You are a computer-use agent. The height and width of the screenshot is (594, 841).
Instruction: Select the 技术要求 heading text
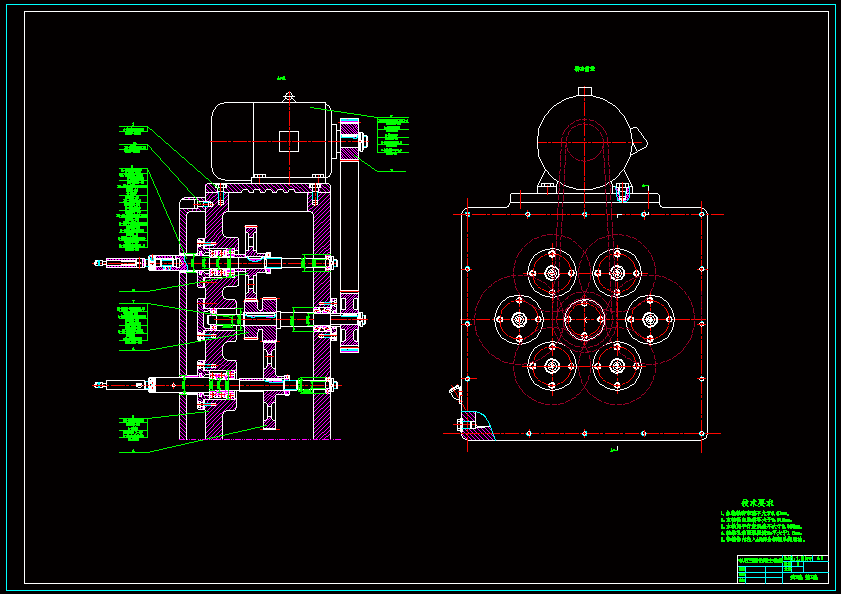coord(757,503)
